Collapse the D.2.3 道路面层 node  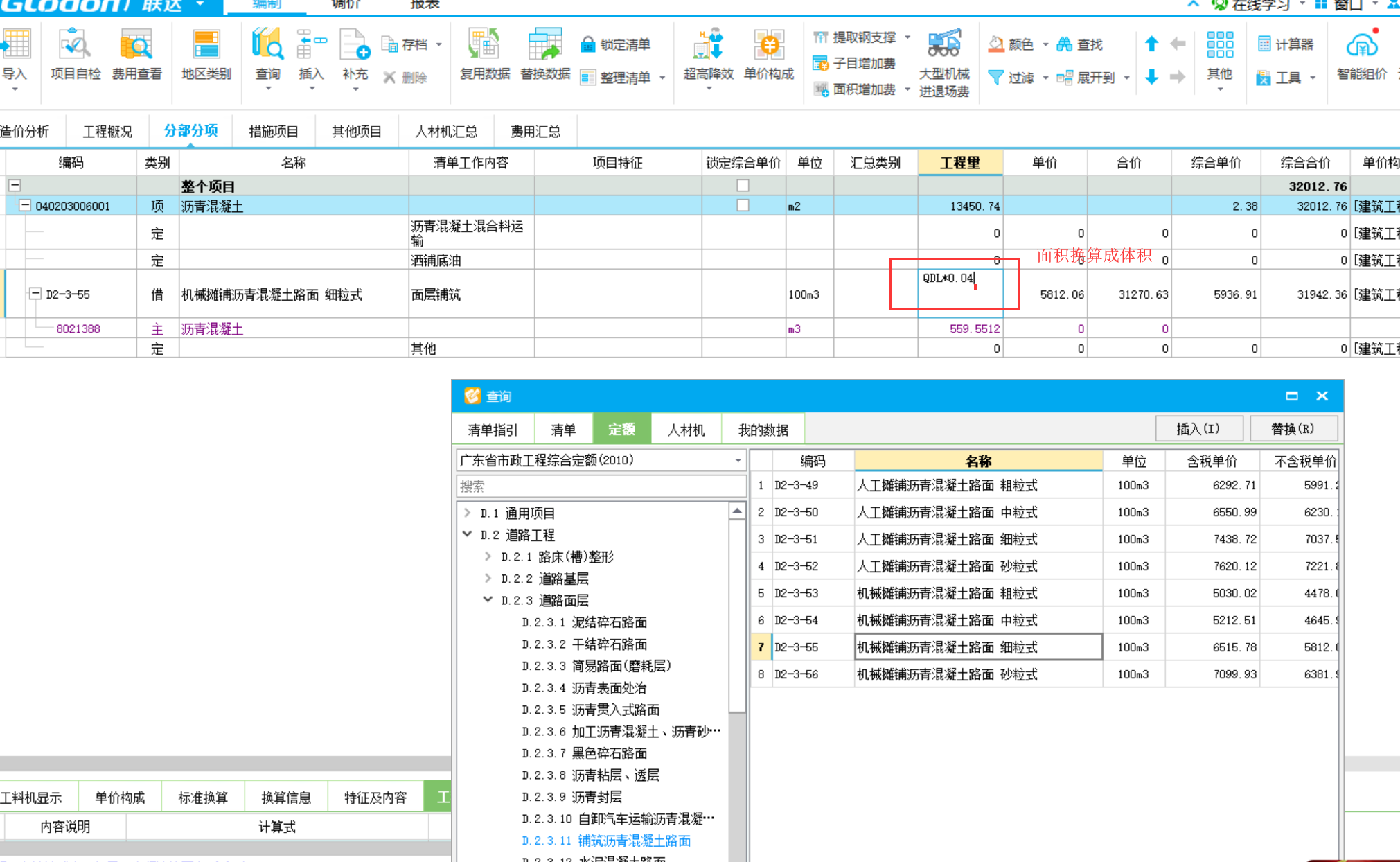pos(488,600)
